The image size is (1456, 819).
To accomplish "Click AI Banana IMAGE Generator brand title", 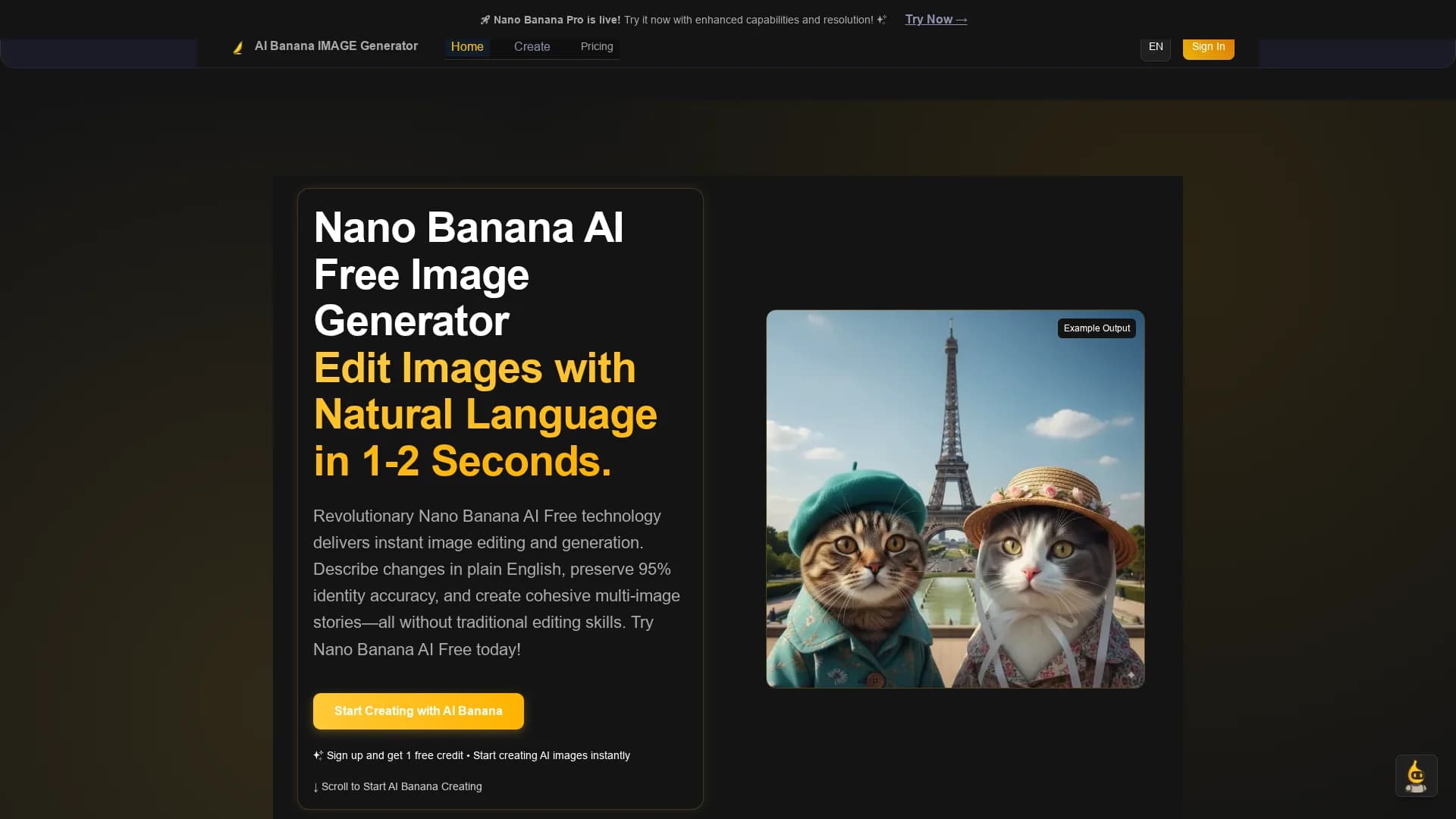I will point(336,46).
